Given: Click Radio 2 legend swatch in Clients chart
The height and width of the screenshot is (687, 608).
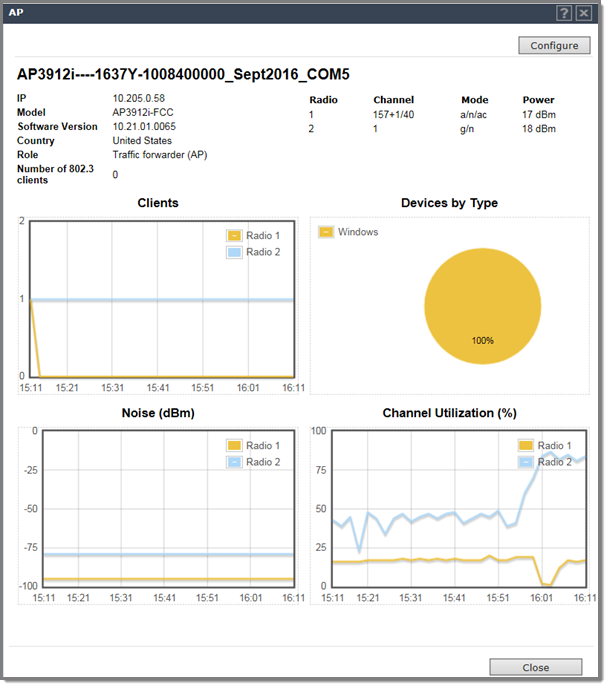Looking at the screenshot, I should pos(234,252).
